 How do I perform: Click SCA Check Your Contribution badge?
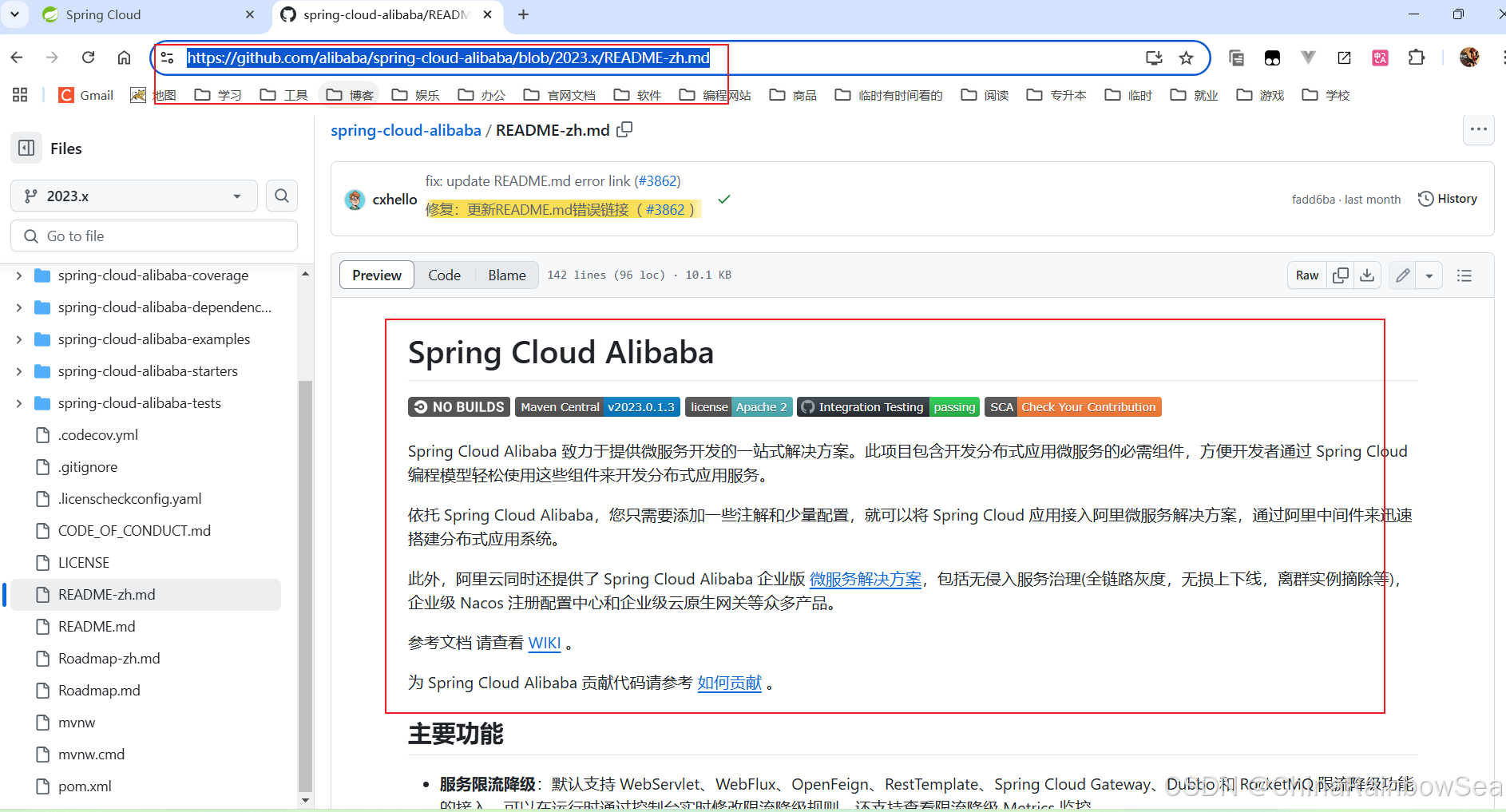(x=1073, y=407)
